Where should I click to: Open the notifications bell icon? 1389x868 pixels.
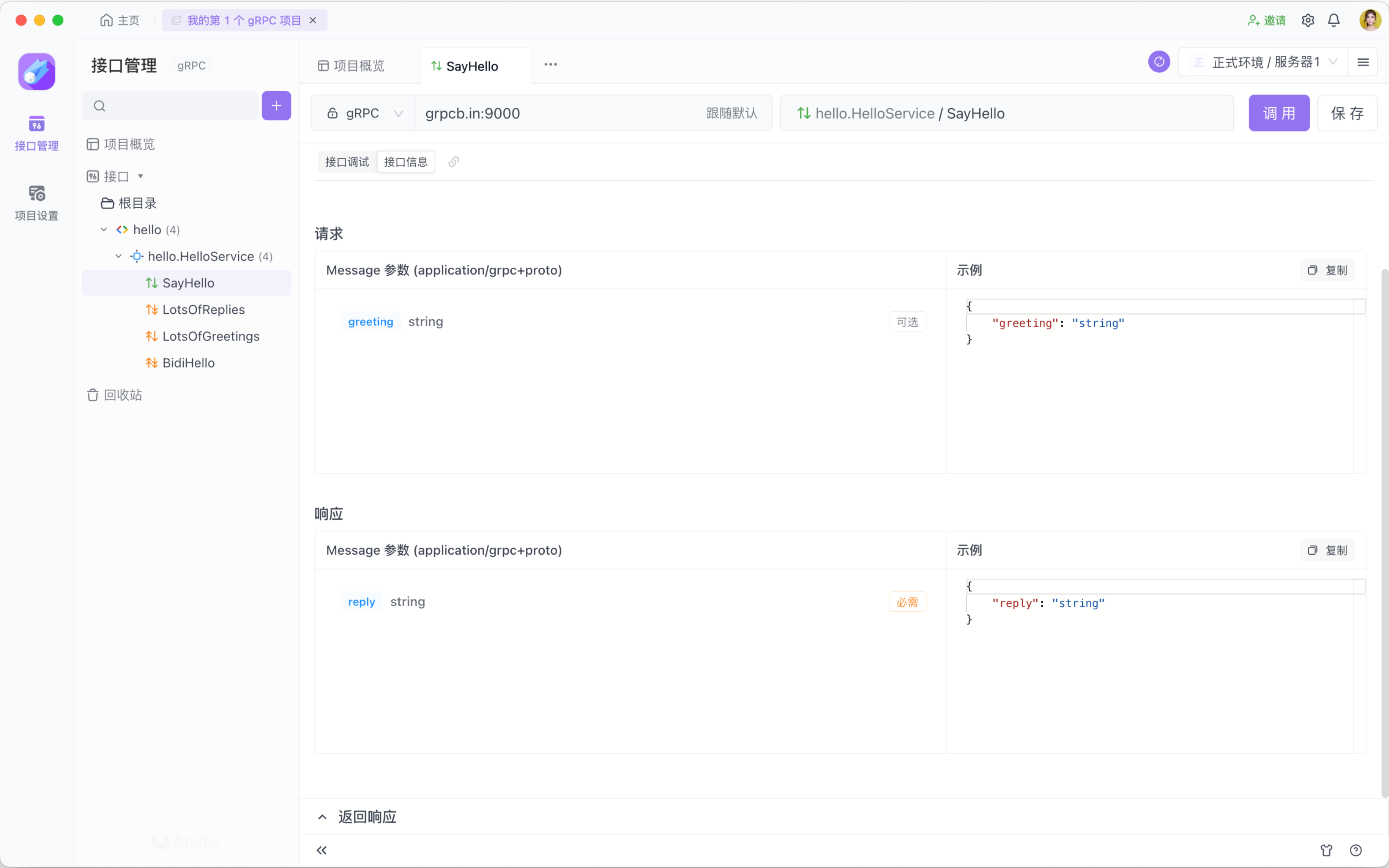[x=1333, y=21]
